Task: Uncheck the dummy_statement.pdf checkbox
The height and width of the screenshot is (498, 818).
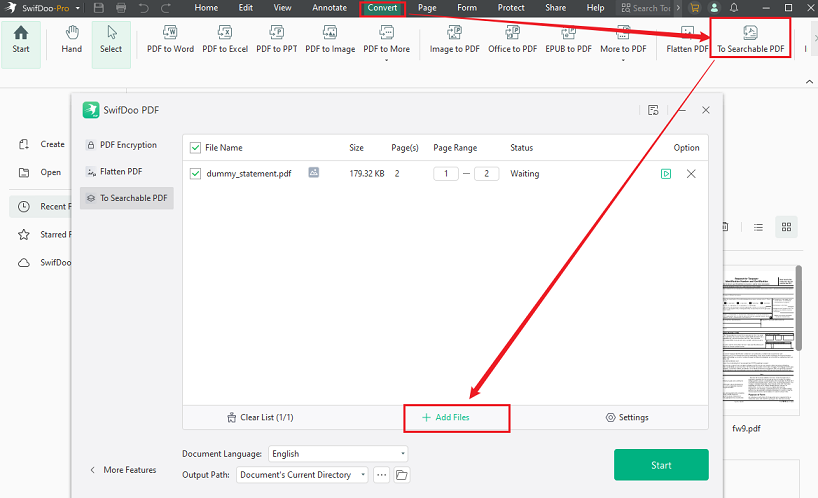Action: click(x=195, y=174)
